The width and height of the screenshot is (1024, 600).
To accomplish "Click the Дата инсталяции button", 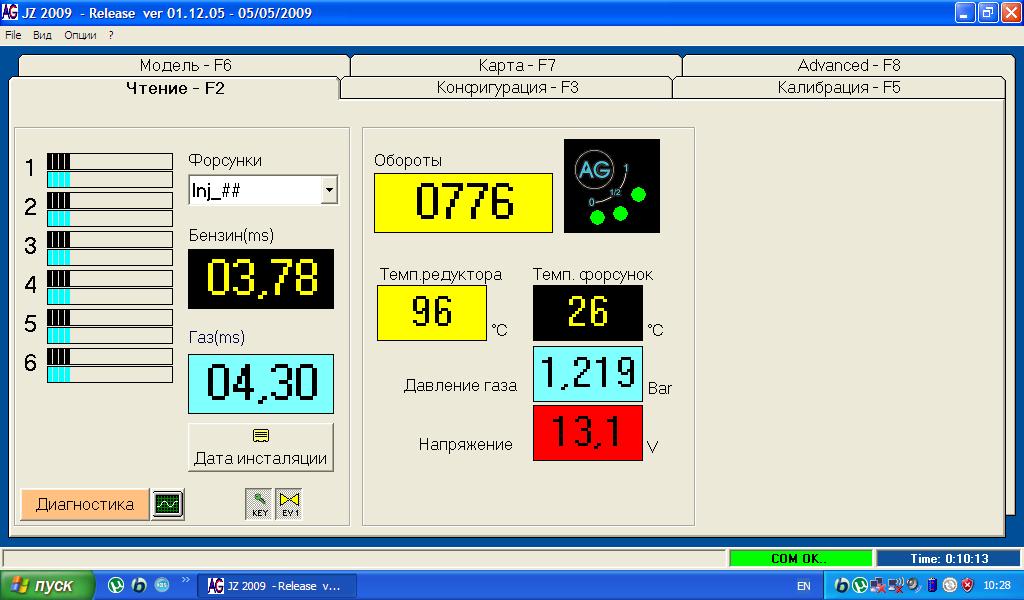I will [260, 447].
